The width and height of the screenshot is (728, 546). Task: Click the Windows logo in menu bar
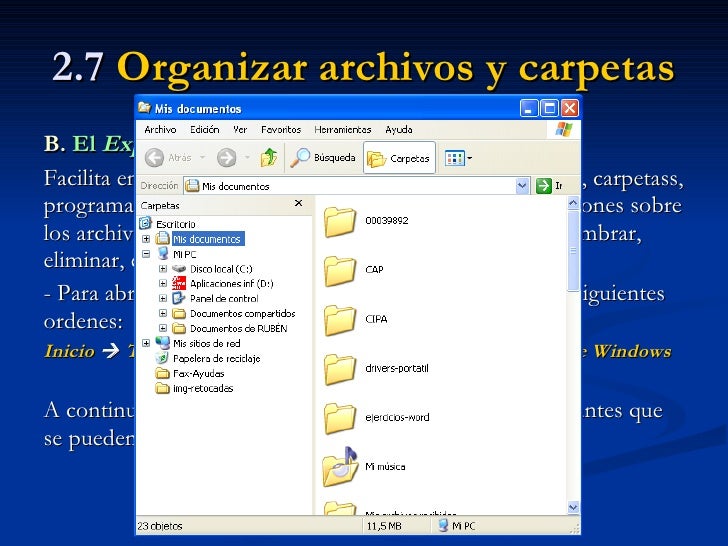click(x=564, y=129)
